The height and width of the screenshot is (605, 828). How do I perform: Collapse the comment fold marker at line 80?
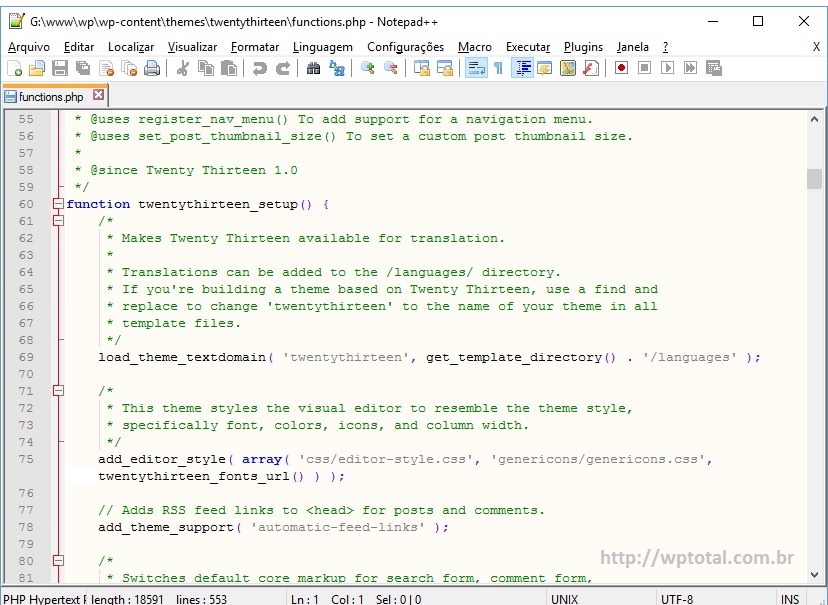pyautogui.click(x=58, y=561)
